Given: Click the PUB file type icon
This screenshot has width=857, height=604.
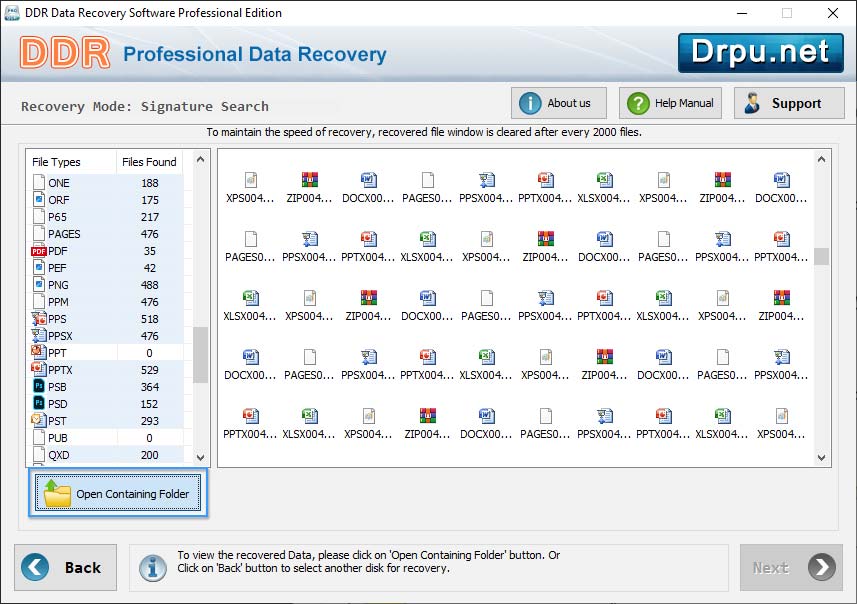Looking at the screenshot, I should [x=39, y=437].
